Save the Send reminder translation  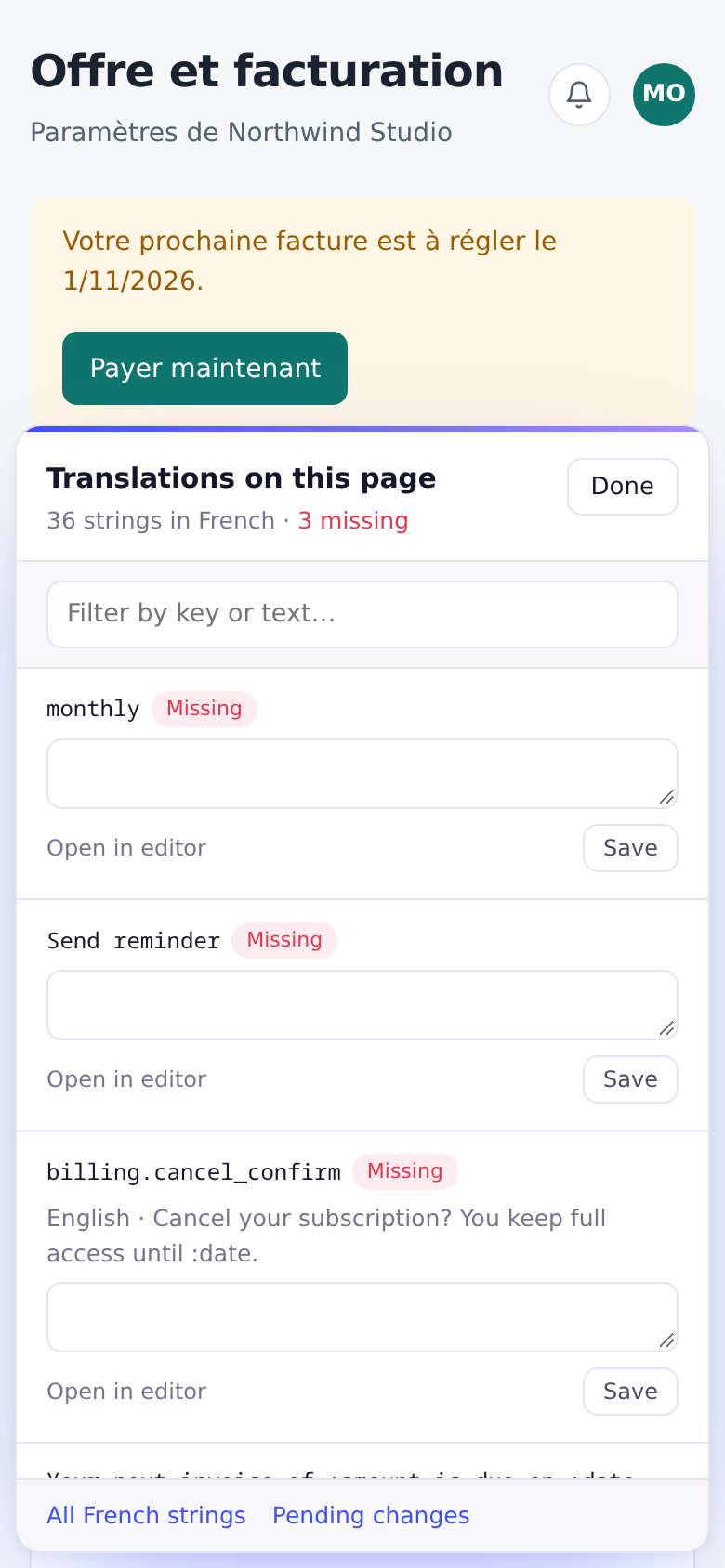tap(630, 1079)
